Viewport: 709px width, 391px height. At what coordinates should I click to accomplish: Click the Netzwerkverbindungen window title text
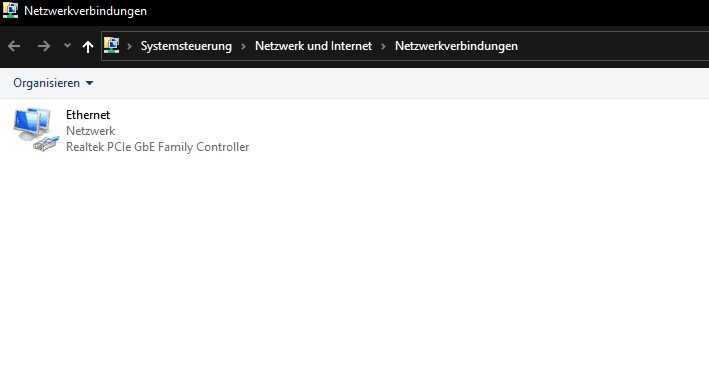(x=85, y=11)
